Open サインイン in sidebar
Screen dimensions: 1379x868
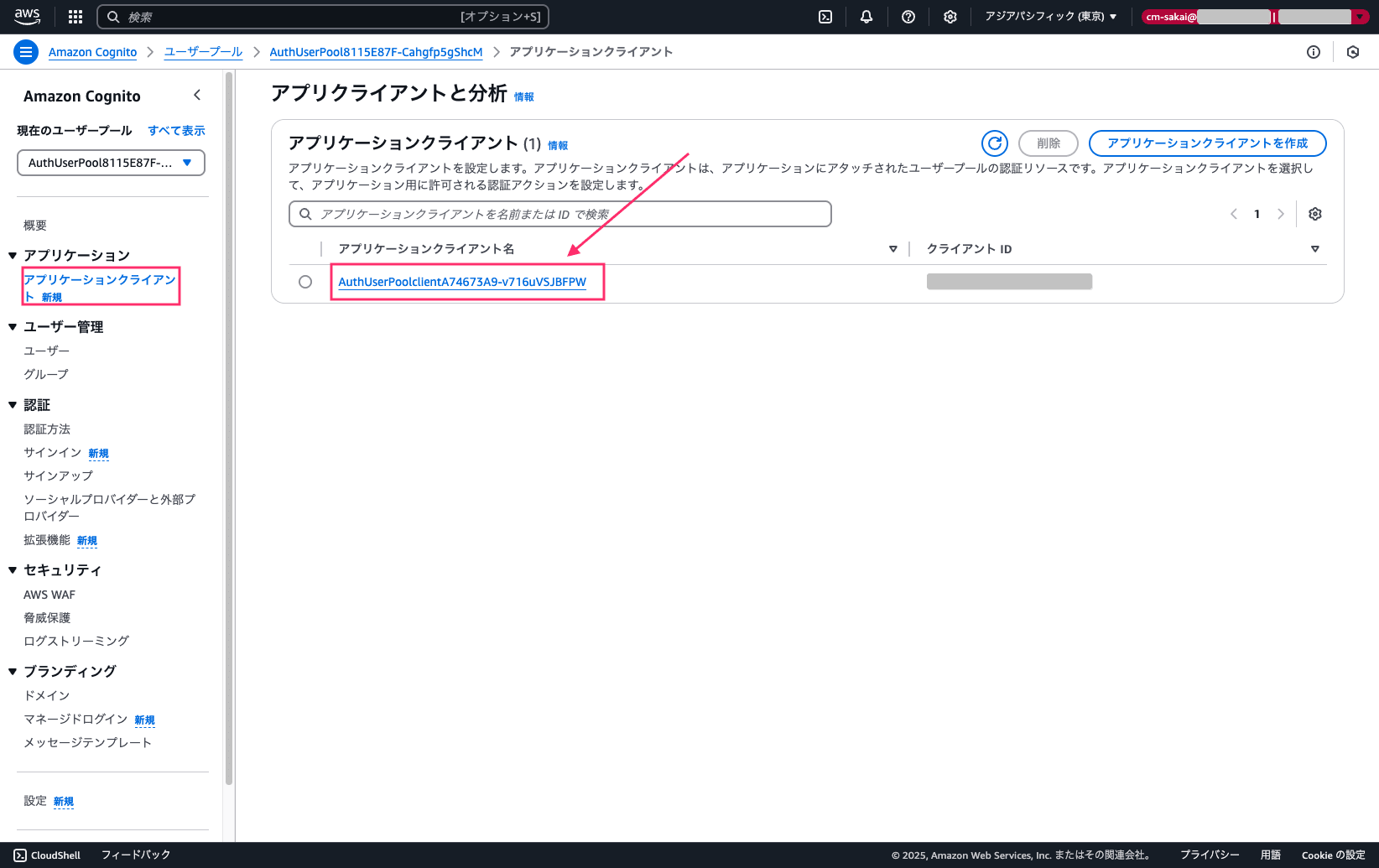(52, 453)
